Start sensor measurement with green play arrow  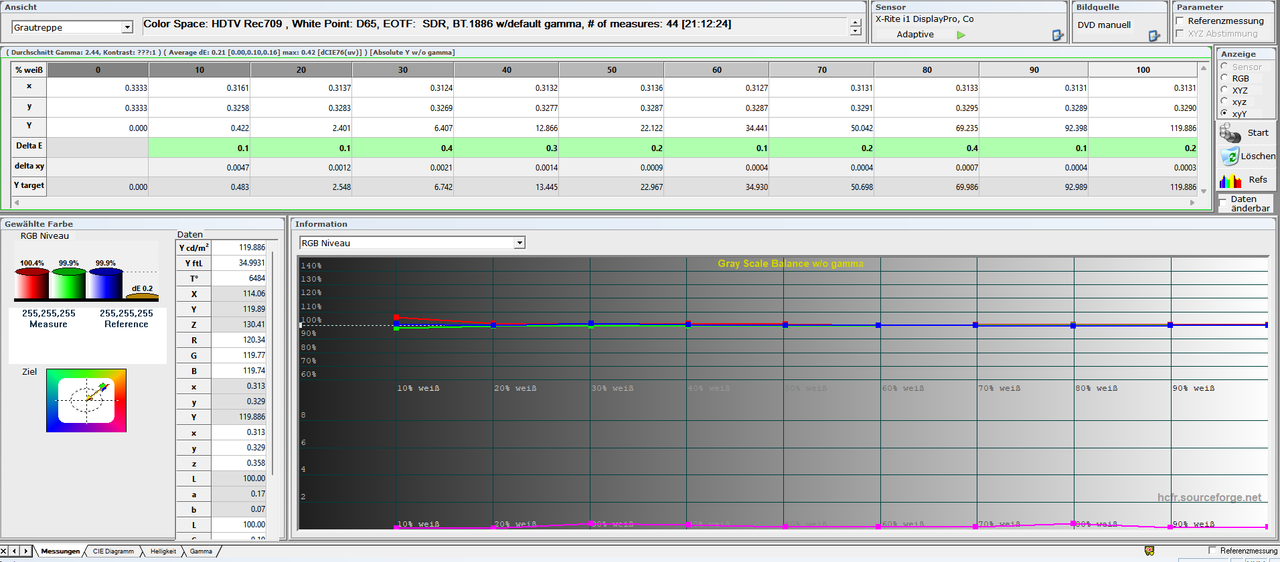(x=961, y=35)
